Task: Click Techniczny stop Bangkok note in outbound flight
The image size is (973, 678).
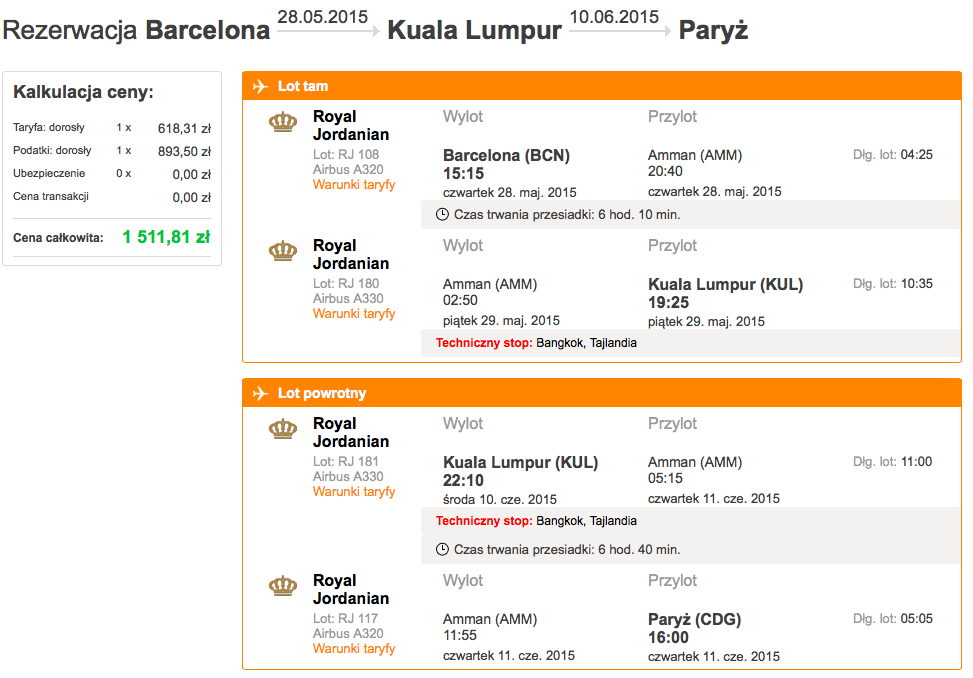Action: 536,343
